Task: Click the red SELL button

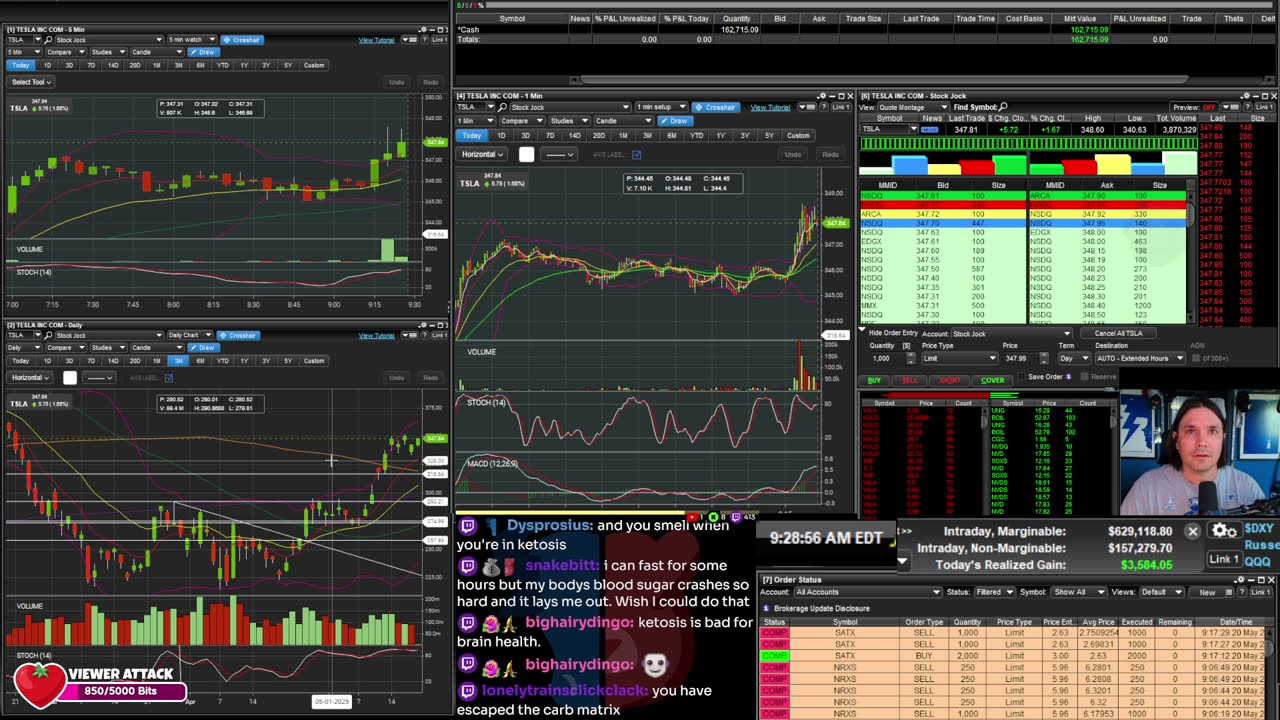Action: [x=909, y=380]
